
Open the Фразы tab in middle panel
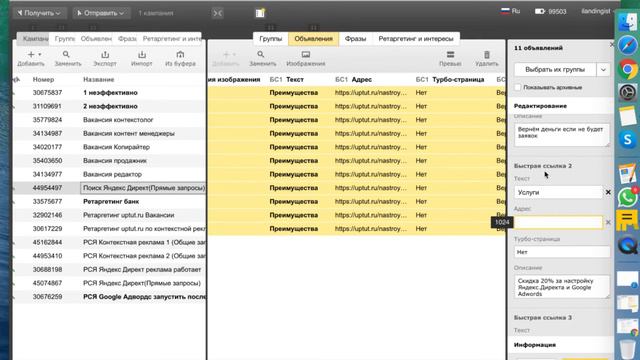(355, 39)
